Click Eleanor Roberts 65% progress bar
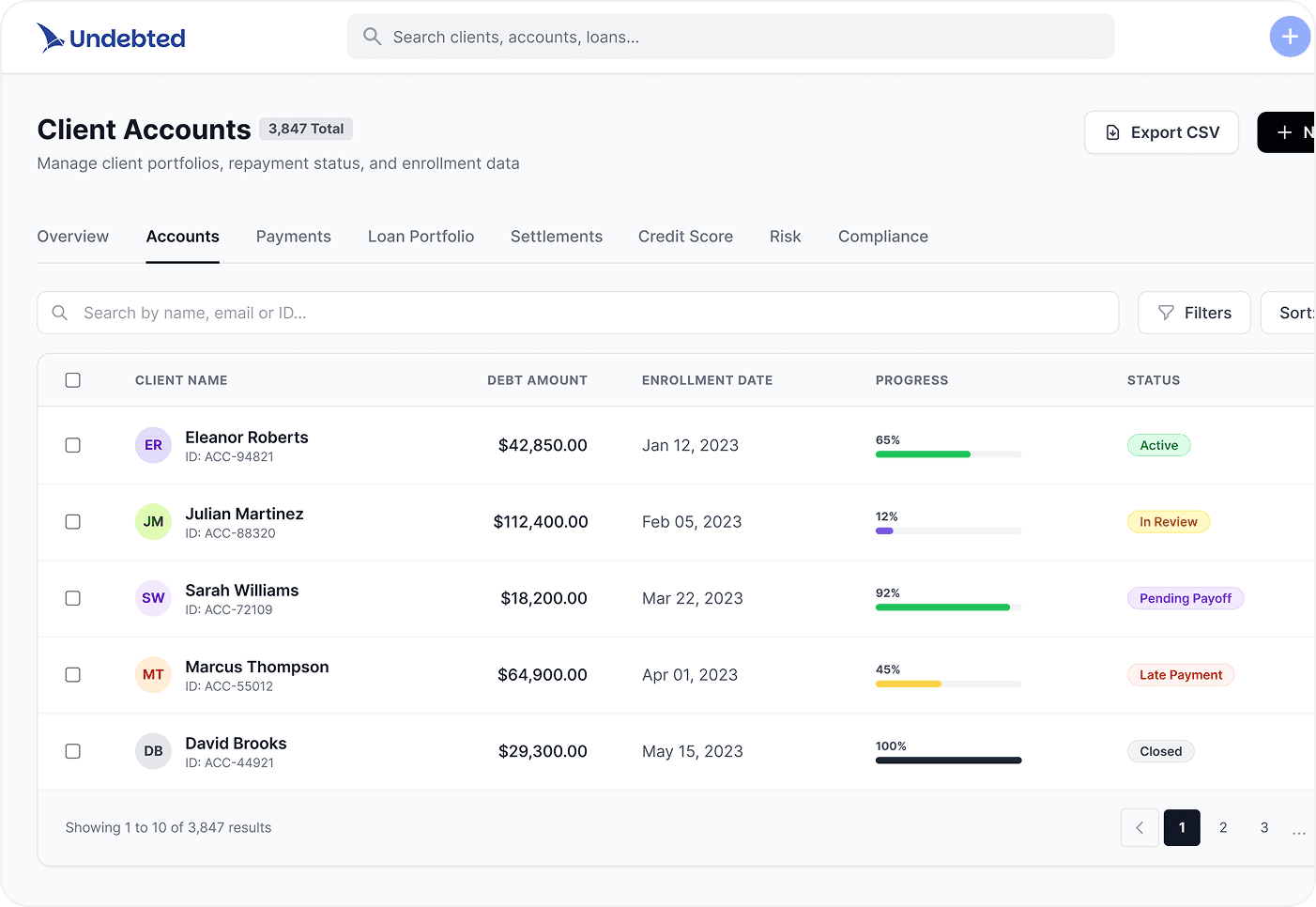This screenshot has height=907, width=1316. [948, 454]
